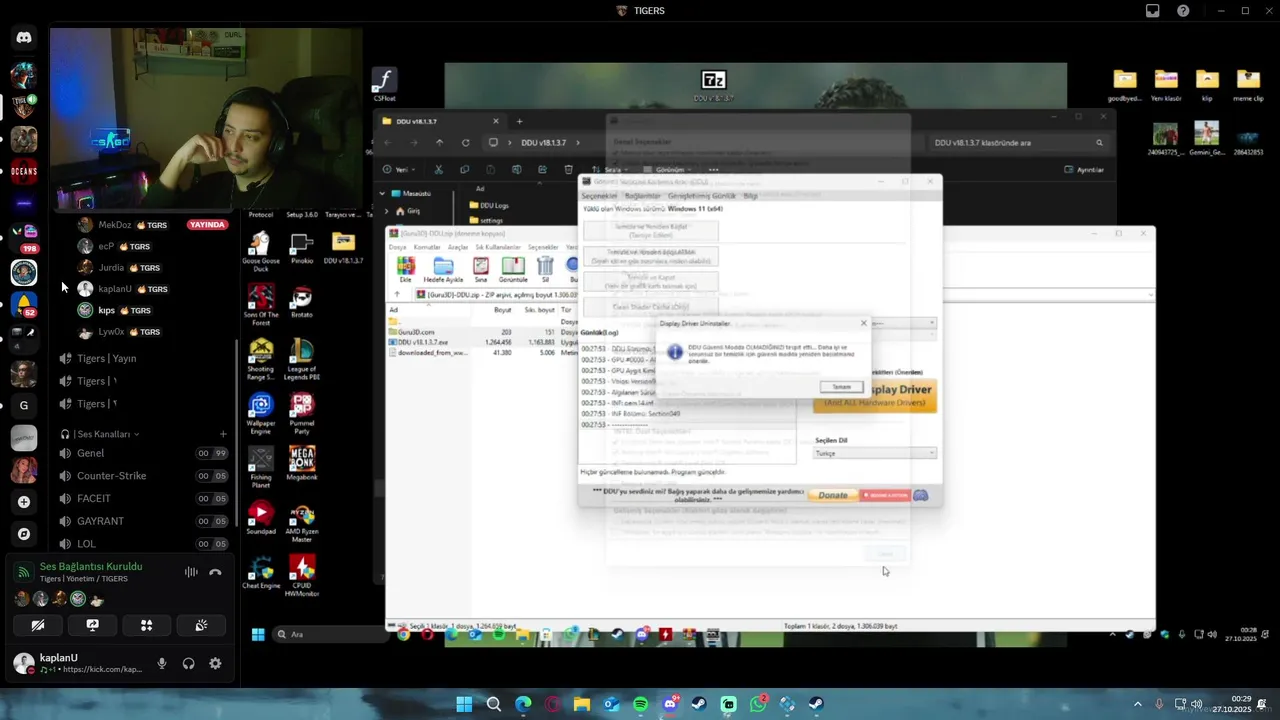Click Outlook icon in Windows taskbar
Image resolution: width=1280 pixels, height=720 pixels.
point(611,705)
